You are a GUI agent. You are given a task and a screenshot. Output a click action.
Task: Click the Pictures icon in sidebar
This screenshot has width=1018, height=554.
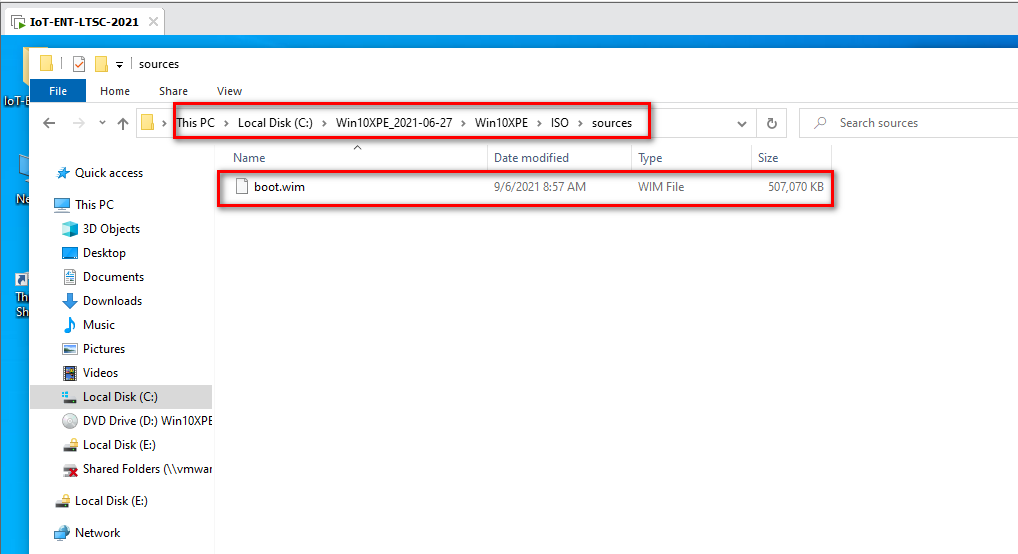[x=69, y=349]
